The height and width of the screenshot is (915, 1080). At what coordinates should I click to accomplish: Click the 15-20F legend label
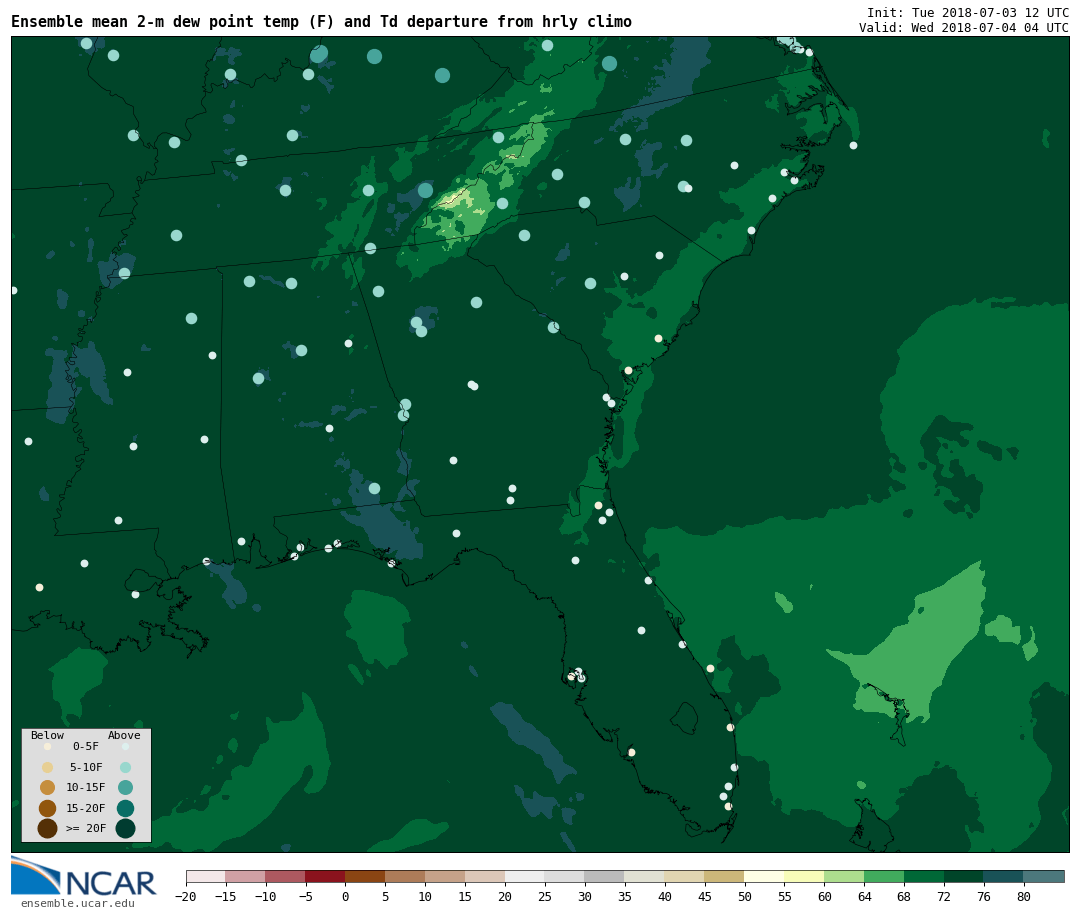click(85, 808)
